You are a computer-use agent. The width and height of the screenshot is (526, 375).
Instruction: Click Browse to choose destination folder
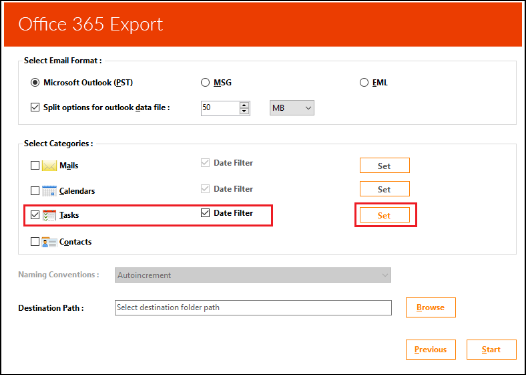pos(431,307)
